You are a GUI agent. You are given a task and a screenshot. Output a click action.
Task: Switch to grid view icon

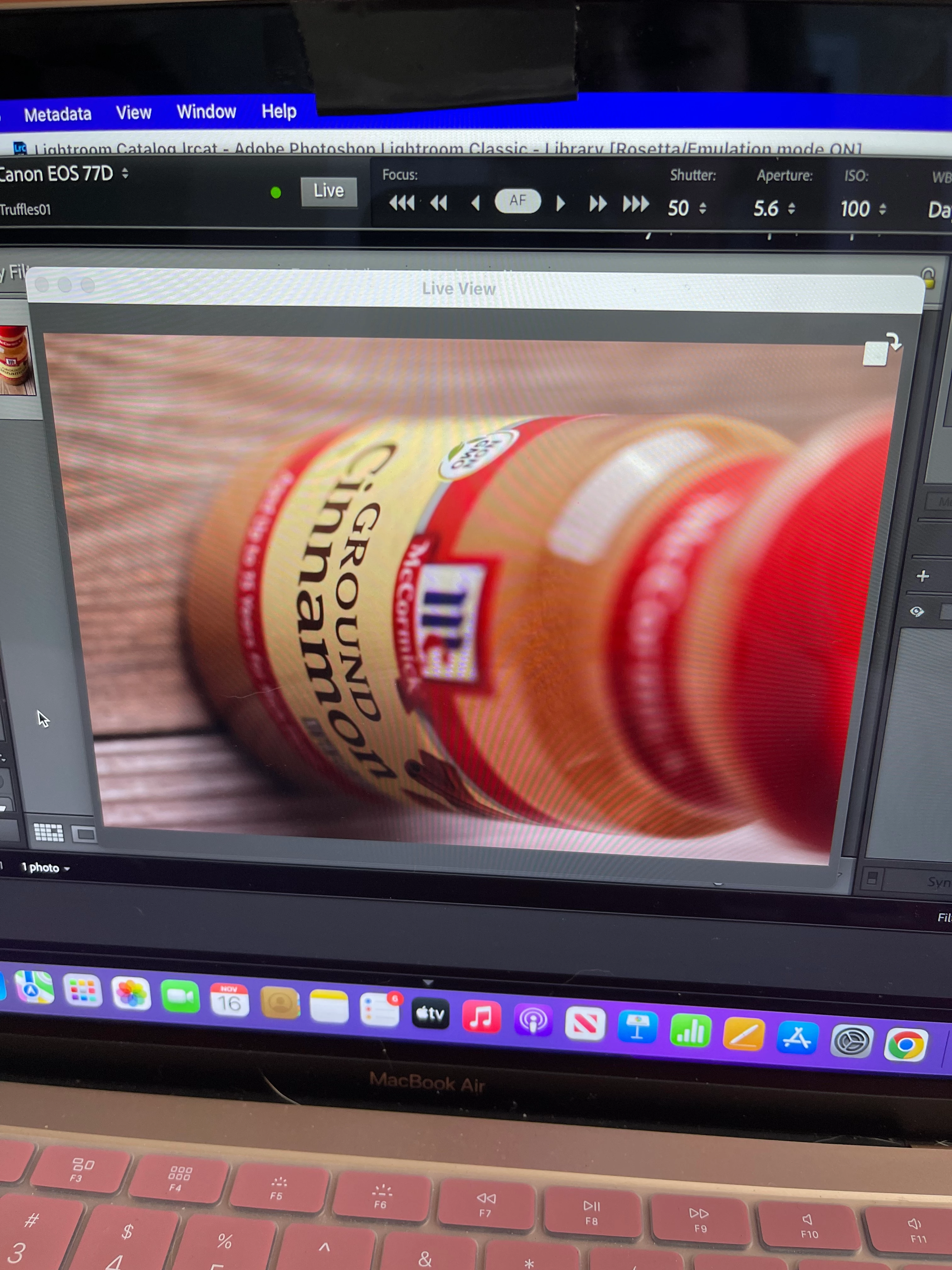(x=49, y=832)
